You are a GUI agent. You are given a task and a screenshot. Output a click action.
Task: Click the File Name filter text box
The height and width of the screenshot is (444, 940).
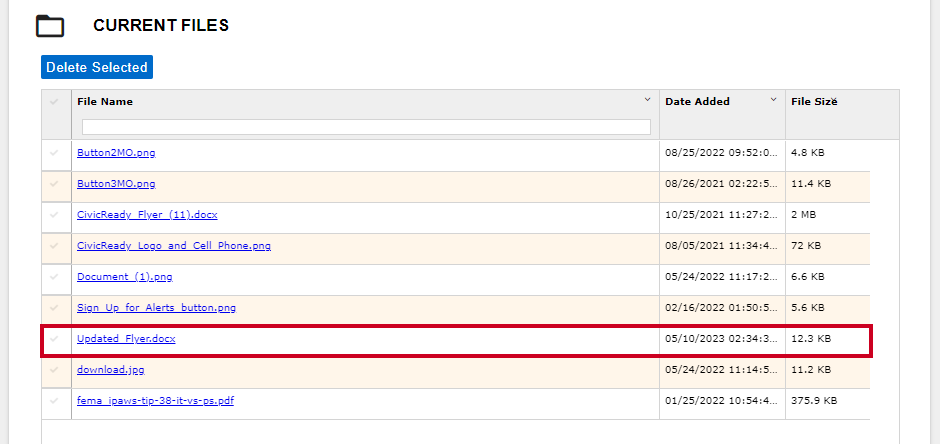(x=366, y=127)
